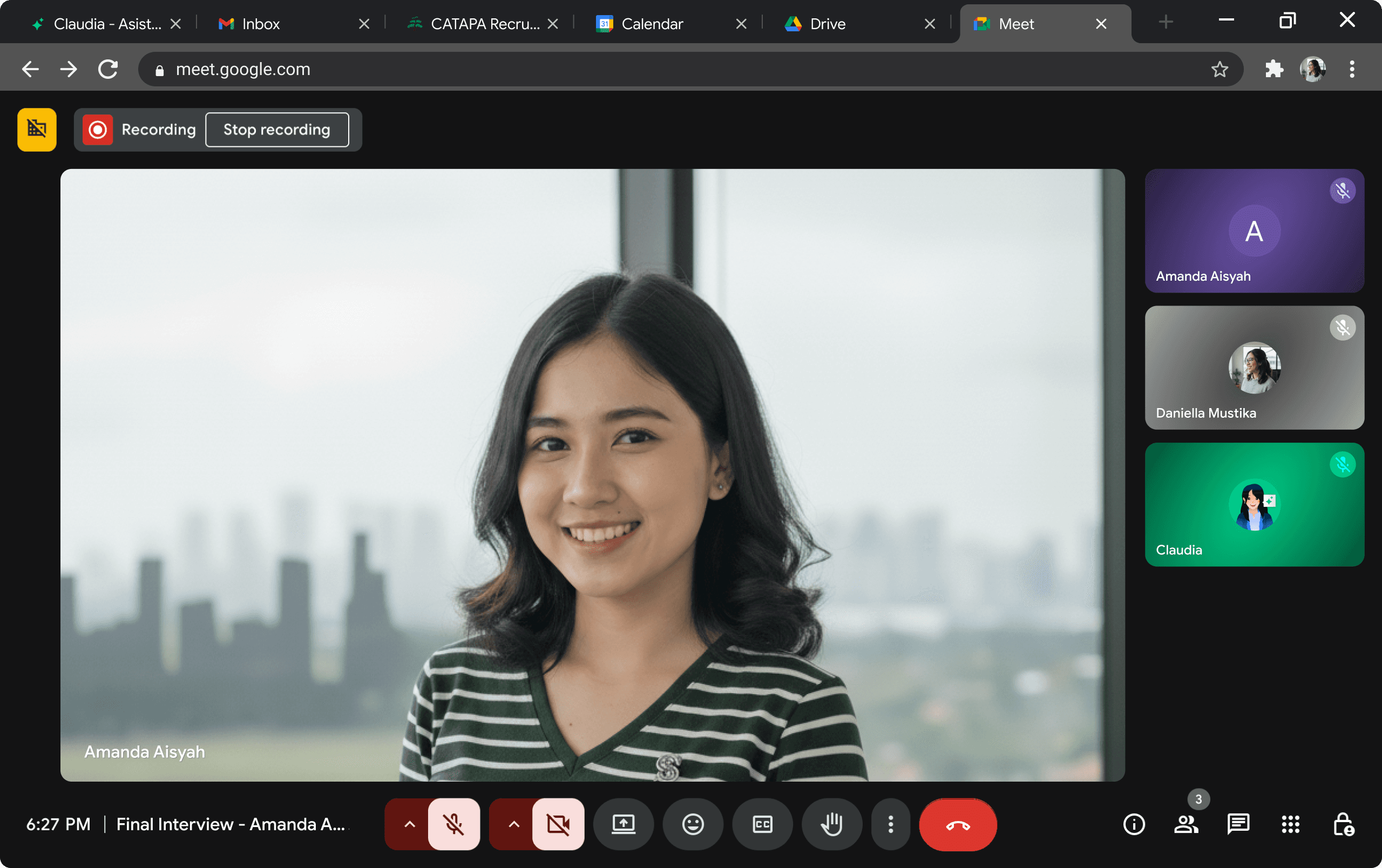This screenshot has width=1382, height=868.
Task: Click the yellow visual effects icon
Action: click(37, 130)
